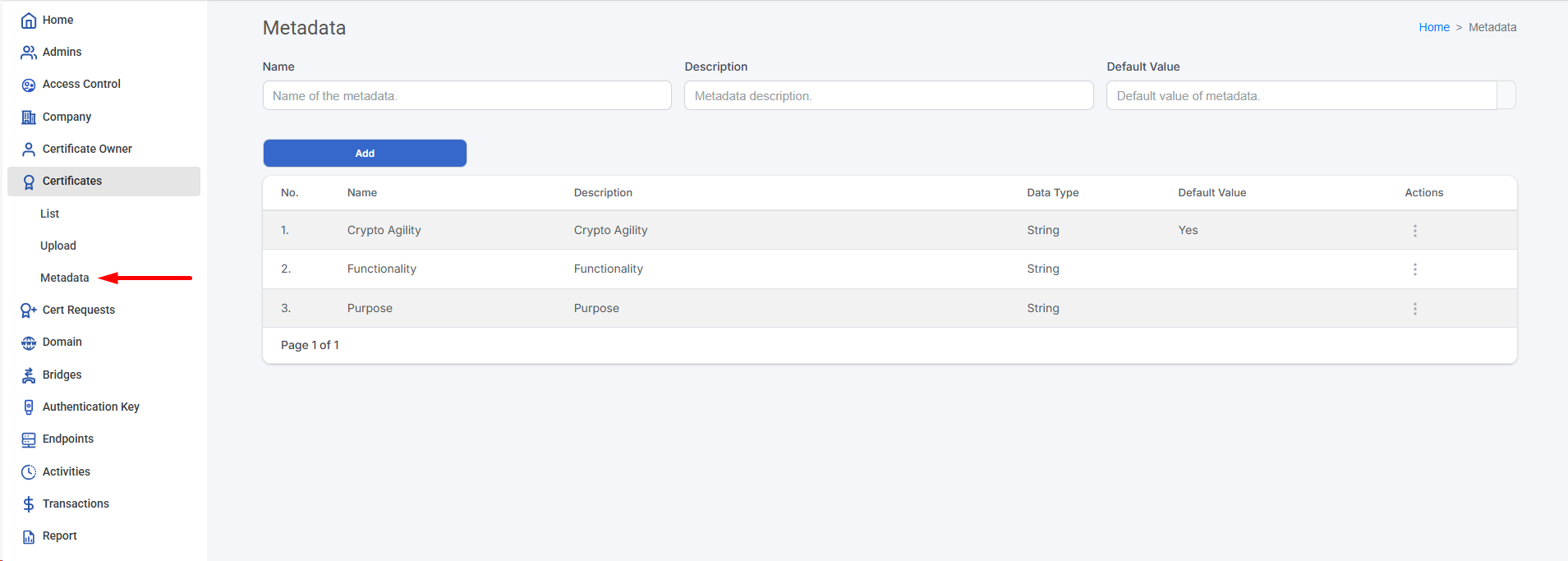Focus the metadata Name input field
This screenshot has width=1568, height=561.
tap(467, 96)
